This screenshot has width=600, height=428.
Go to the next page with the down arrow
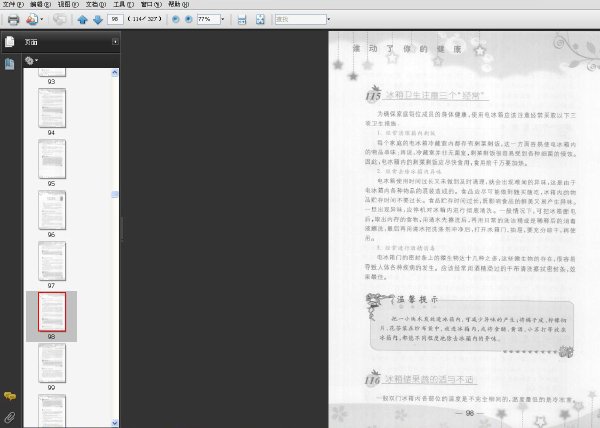pos(98,20)
